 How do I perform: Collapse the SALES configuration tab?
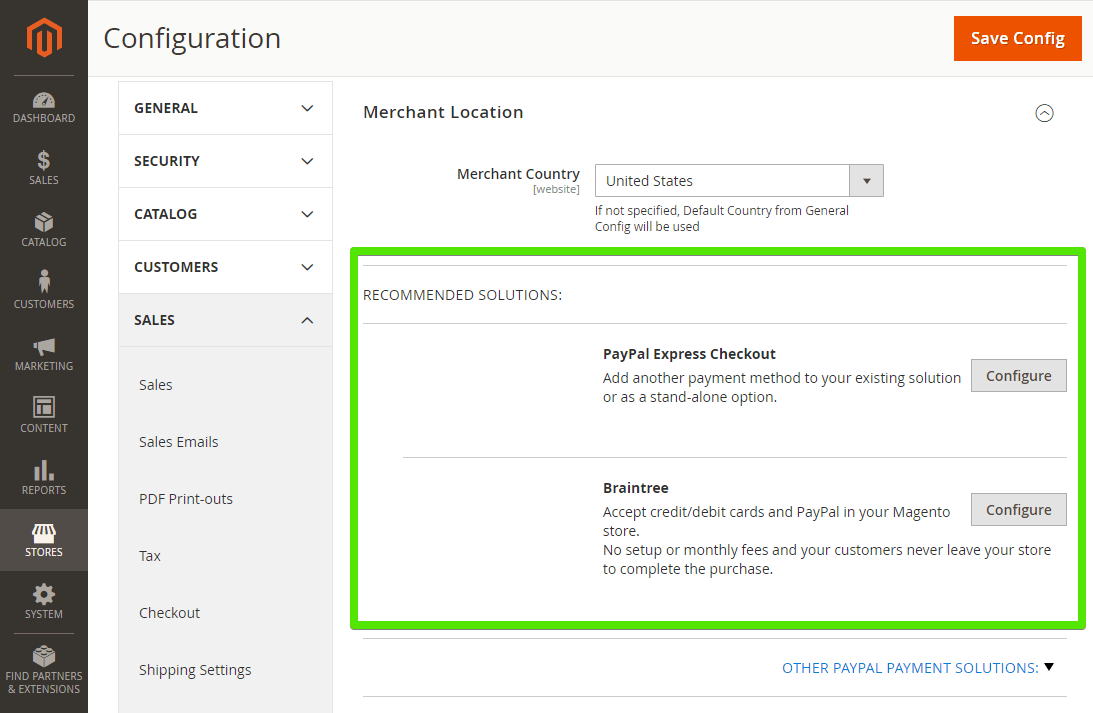click(x=225, y=320)
